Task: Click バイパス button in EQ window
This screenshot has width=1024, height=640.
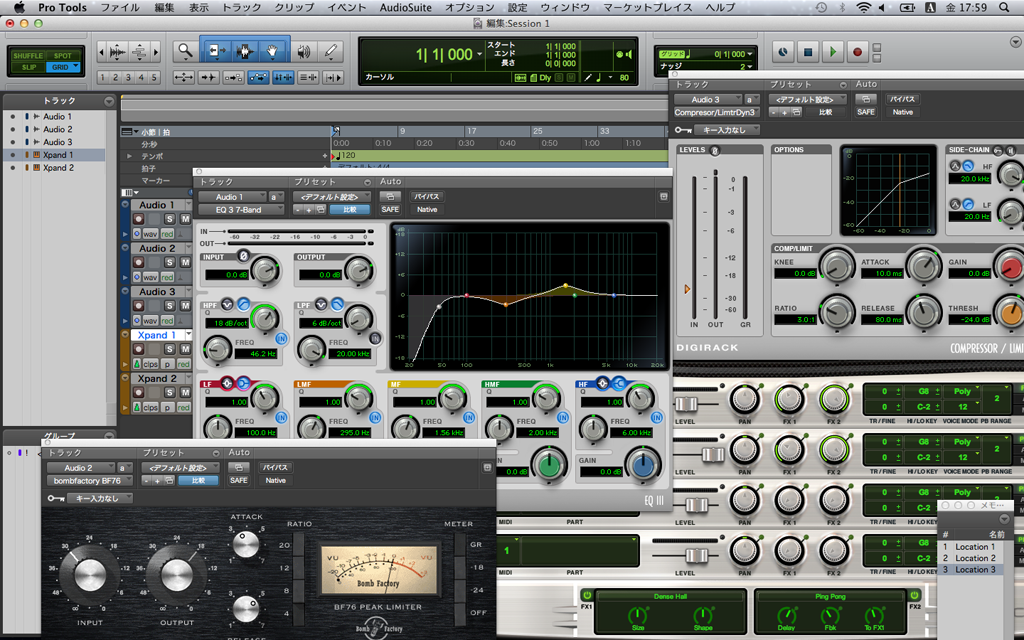Action: 426,197
